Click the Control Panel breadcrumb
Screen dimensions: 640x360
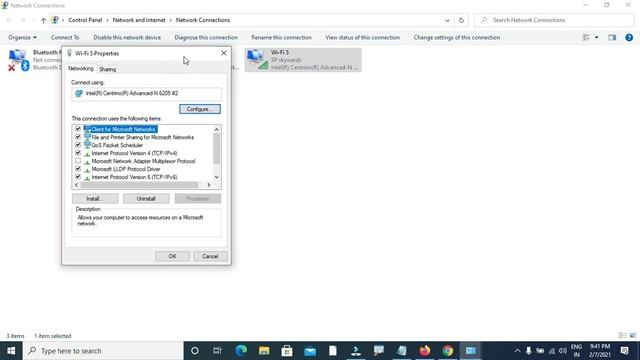click(85, 20)
